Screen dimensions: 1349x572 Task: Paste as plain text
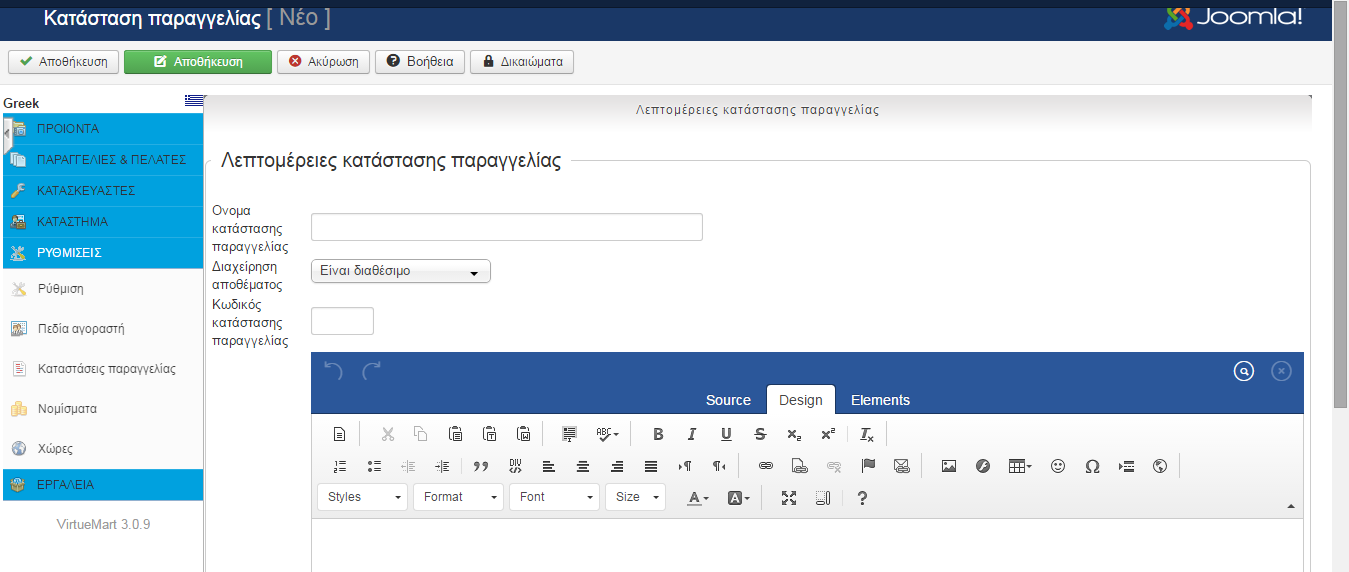pyautogui.click(x=489, y=434)
